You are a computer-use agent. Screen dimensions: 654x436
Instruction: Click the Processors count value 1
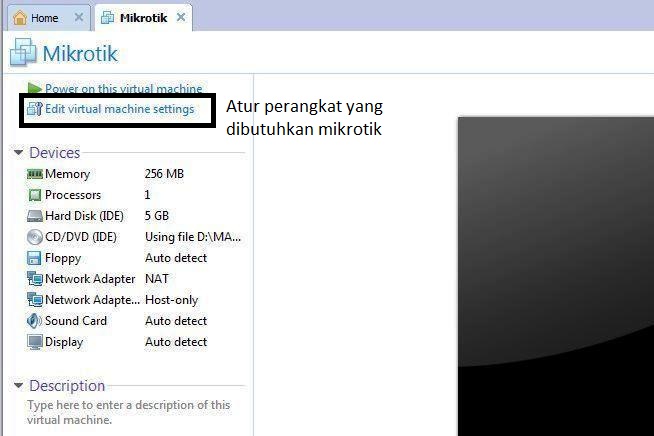(147, 195)
